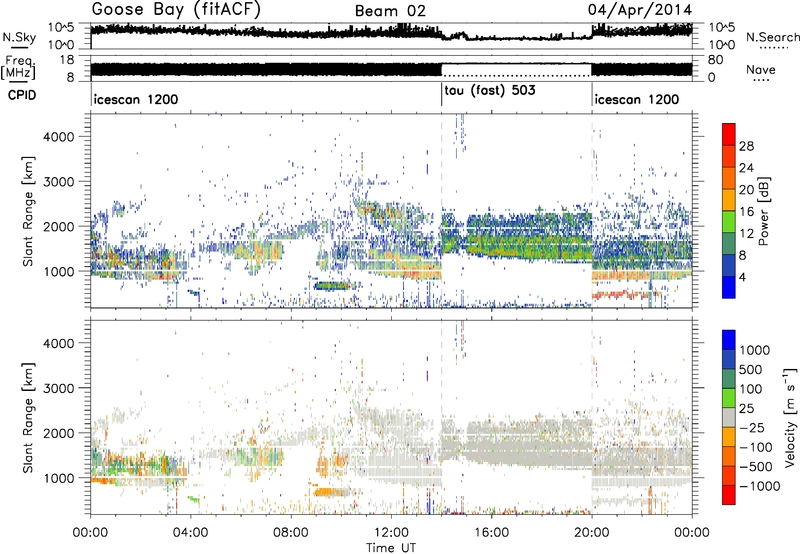This screenshot has height=554, width=800.
Task: Click the "28" value on the power colorbar
Action: [x=746, y=146]
